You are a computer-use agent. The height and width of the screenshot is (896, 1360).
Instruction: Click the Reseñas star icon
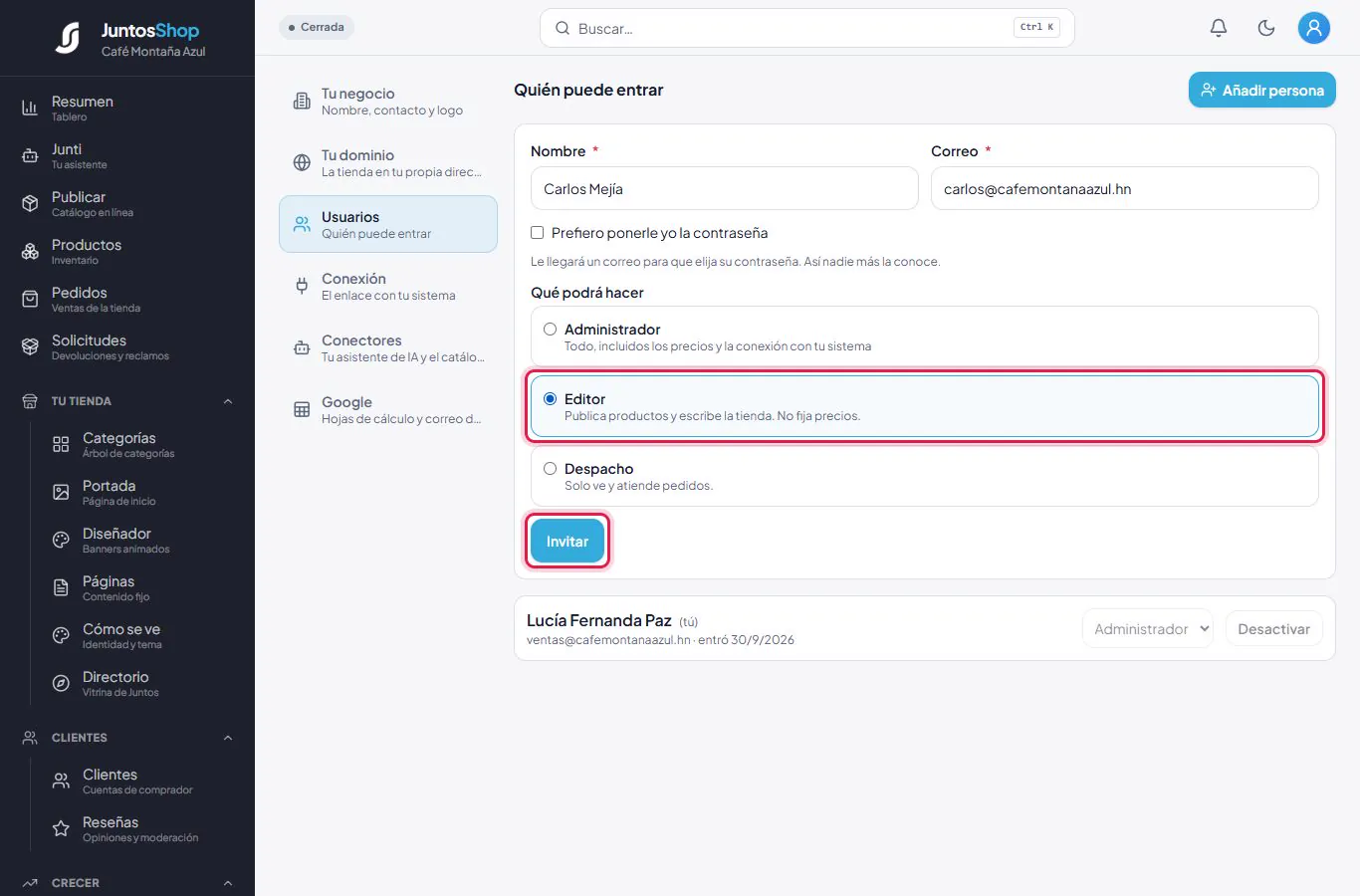pyautogui.click(x=61, y=828)
